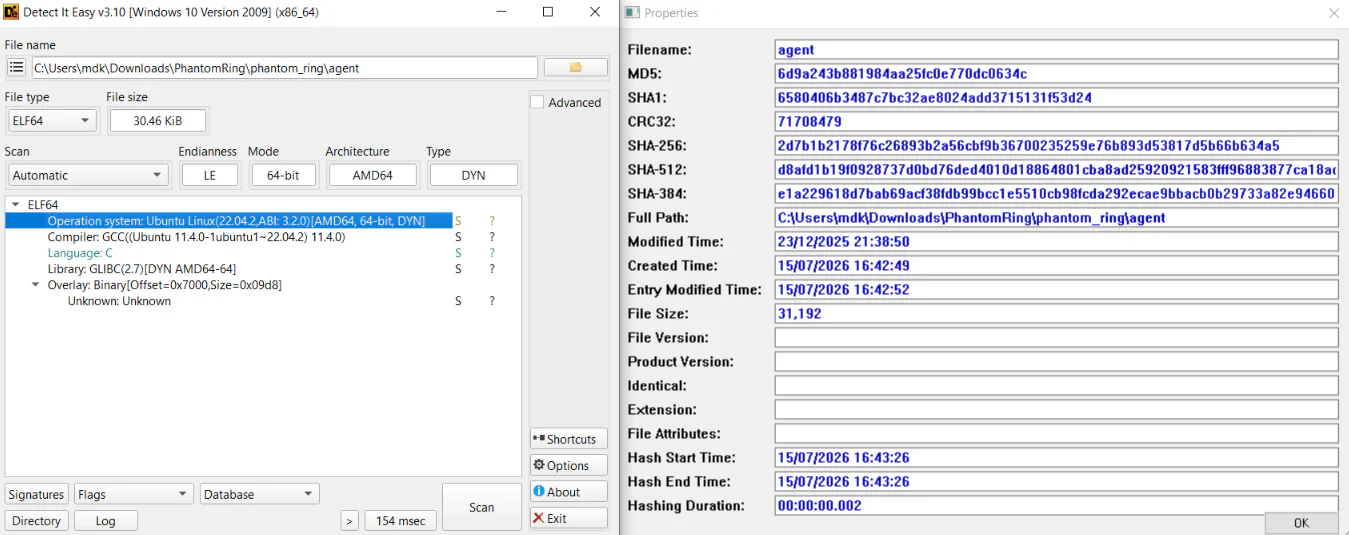This screenshot has height=535, width=1349.
Task: Click the Full Path value field
Action: click(x=1056, y=218)
